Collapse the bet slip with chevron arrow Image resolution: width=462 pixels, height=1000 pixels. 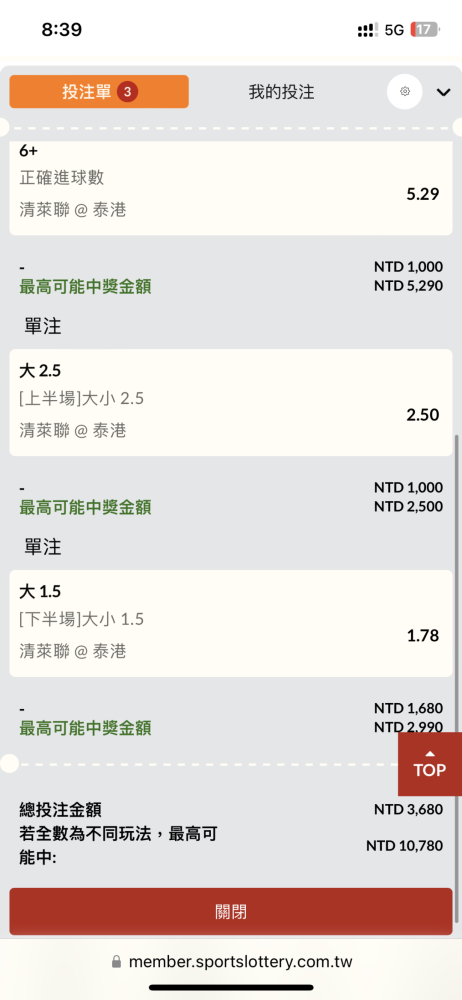pos(443,92)
